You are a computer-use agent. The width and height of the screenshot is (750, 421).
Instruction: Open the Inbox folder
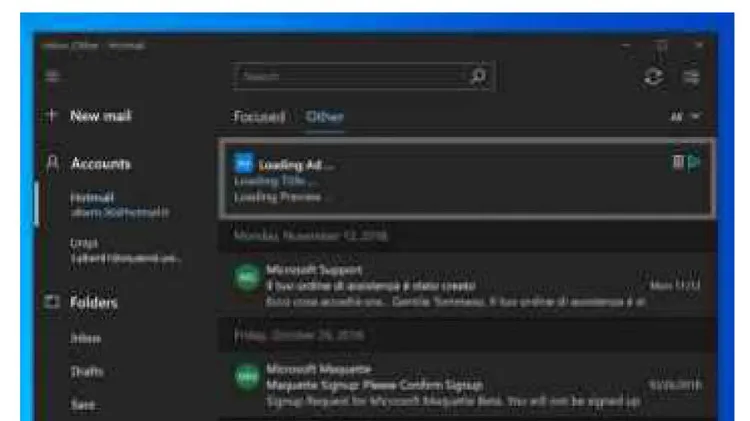pos(86,338)
